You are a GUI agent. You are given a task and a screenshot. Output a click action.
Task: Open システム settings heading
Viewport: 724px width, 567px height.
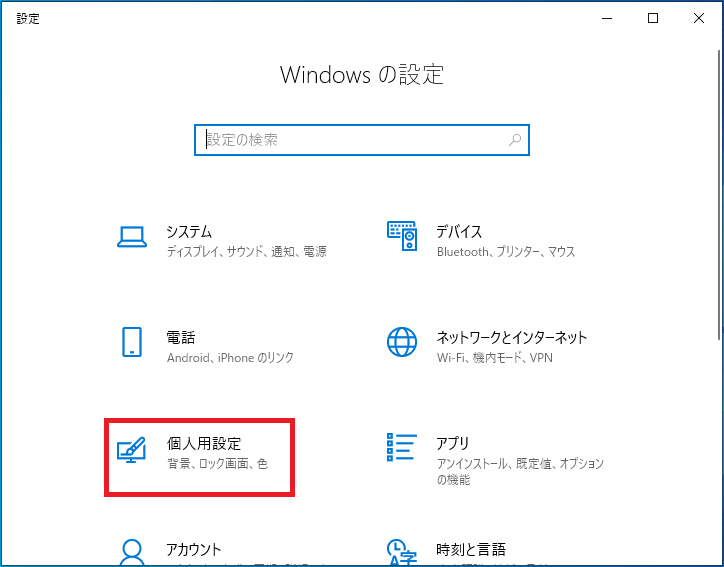[x=189, y=232]
